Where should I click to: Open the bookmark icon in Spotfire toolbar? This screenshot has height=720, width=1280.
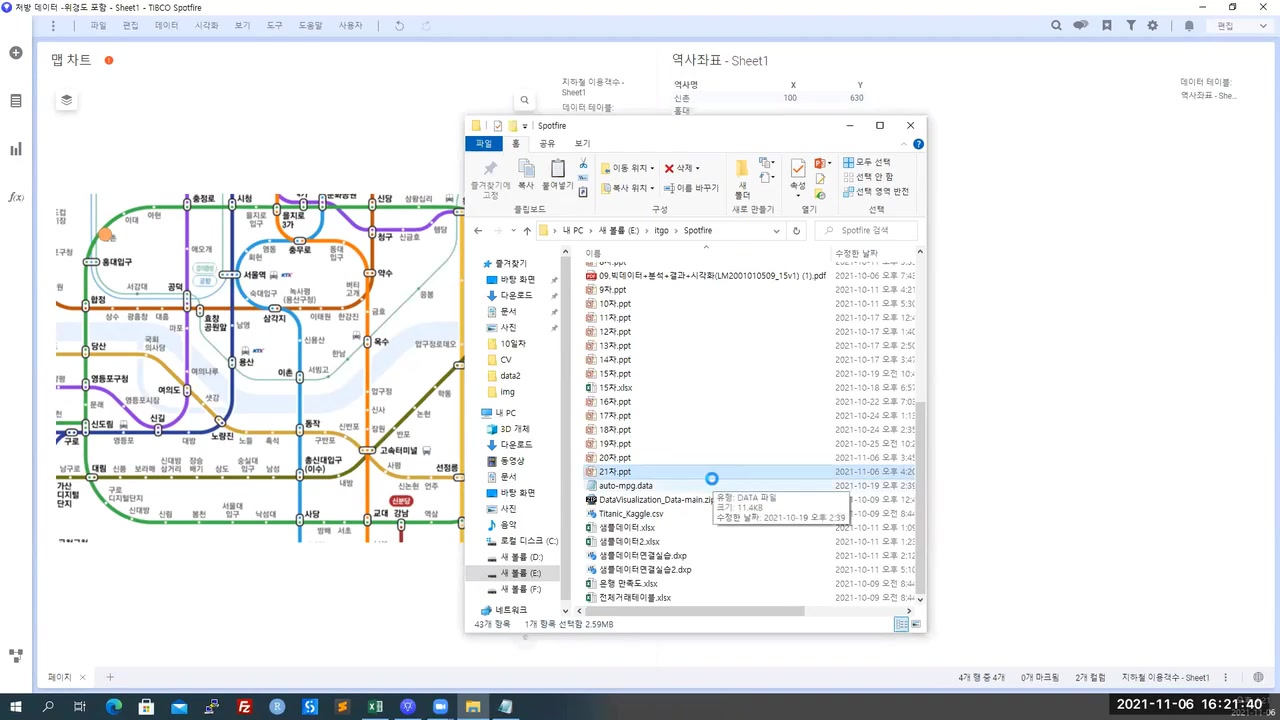[1107, 26]
